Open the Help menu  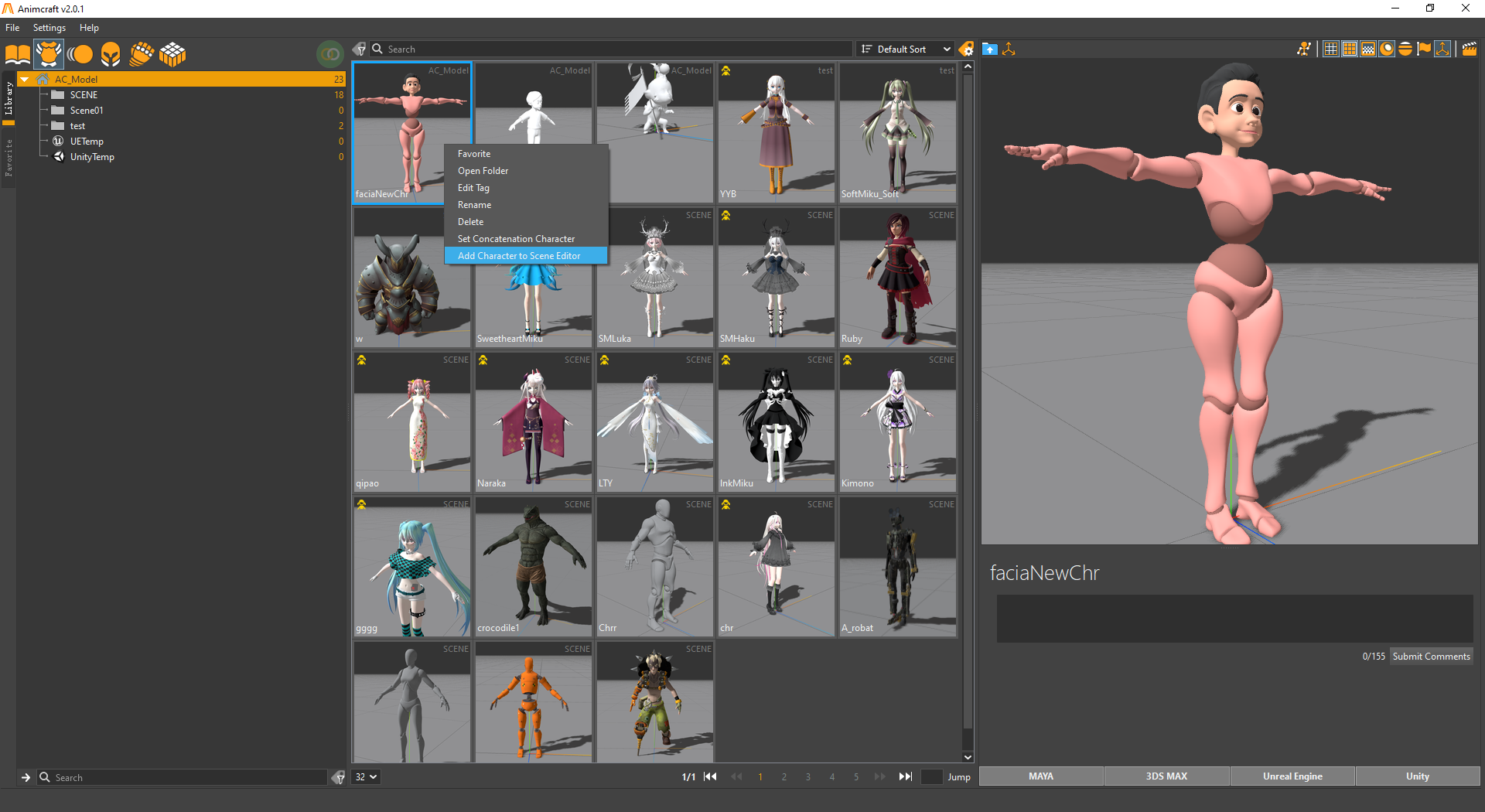89,27
